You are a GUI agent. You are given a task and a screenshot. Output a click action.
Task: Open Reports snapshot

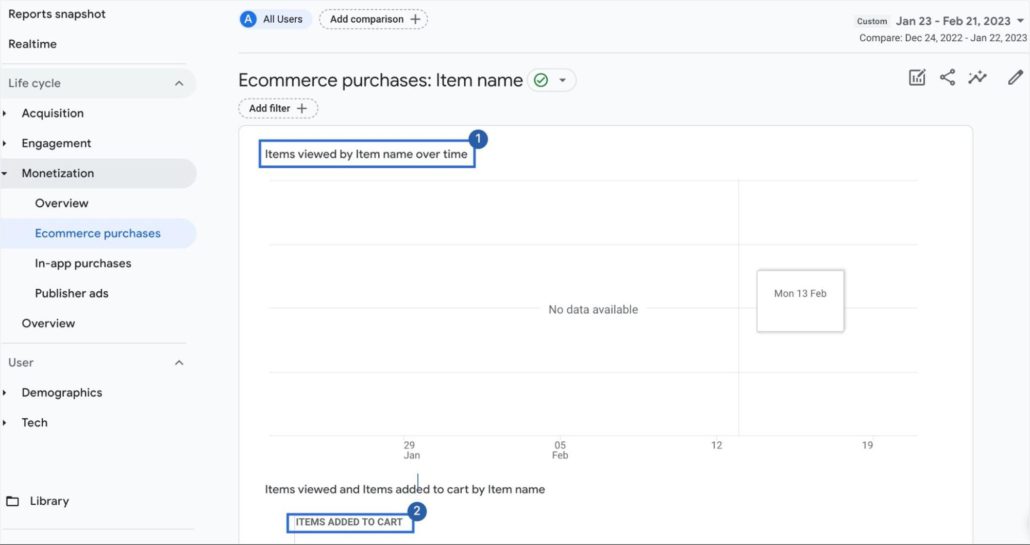point(56,14)
